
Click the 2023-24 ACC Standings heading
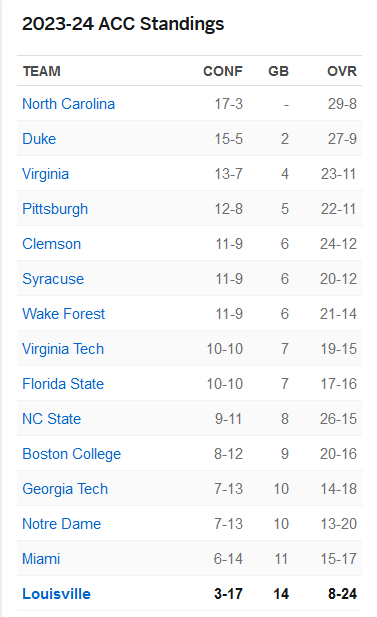coord(123,24)
